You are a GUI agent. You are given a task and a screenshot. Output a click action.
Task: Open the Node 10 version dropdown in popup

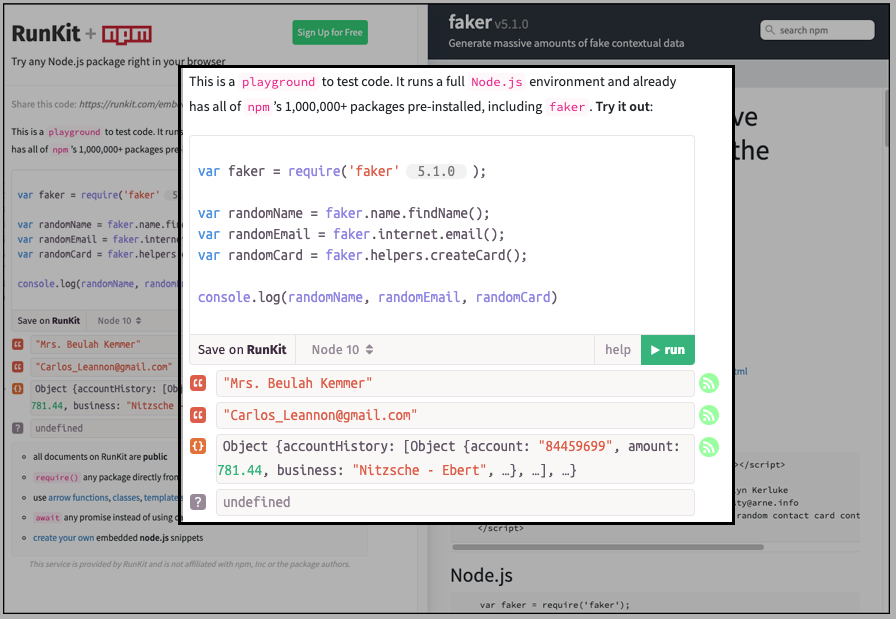click(342, 350)
